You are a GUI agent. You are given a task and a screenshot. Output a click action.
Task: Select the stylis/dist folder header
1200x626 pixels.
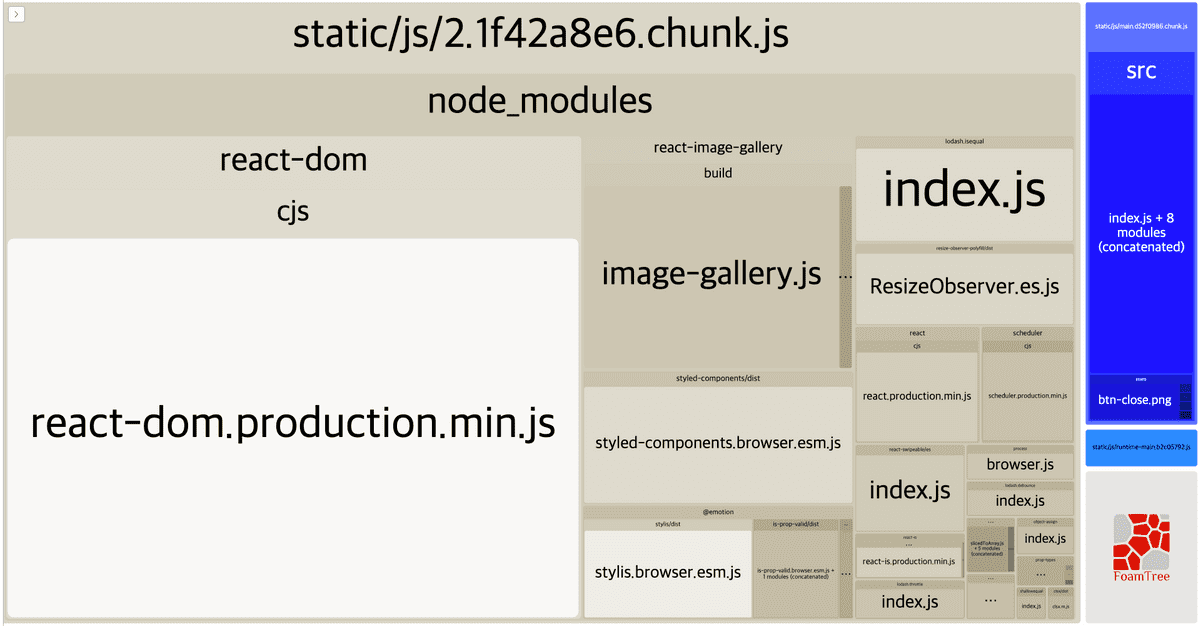point(668,524)
